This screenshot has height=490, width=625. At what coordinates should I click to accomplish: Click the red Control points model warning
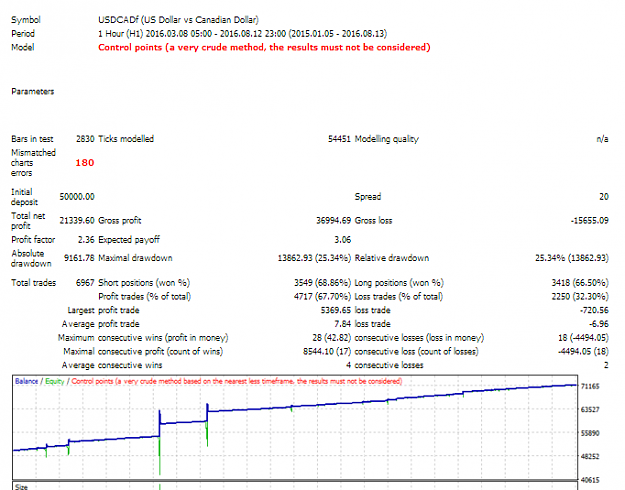click(264, 47)
